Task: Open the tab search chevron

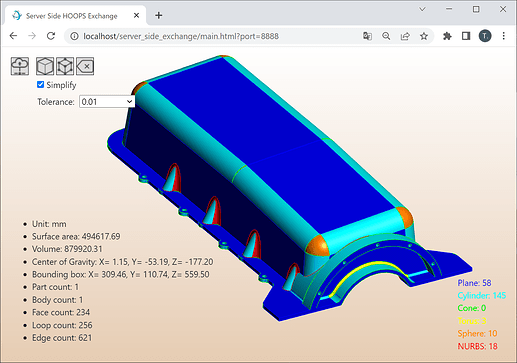Action: (x=422, y=9)
